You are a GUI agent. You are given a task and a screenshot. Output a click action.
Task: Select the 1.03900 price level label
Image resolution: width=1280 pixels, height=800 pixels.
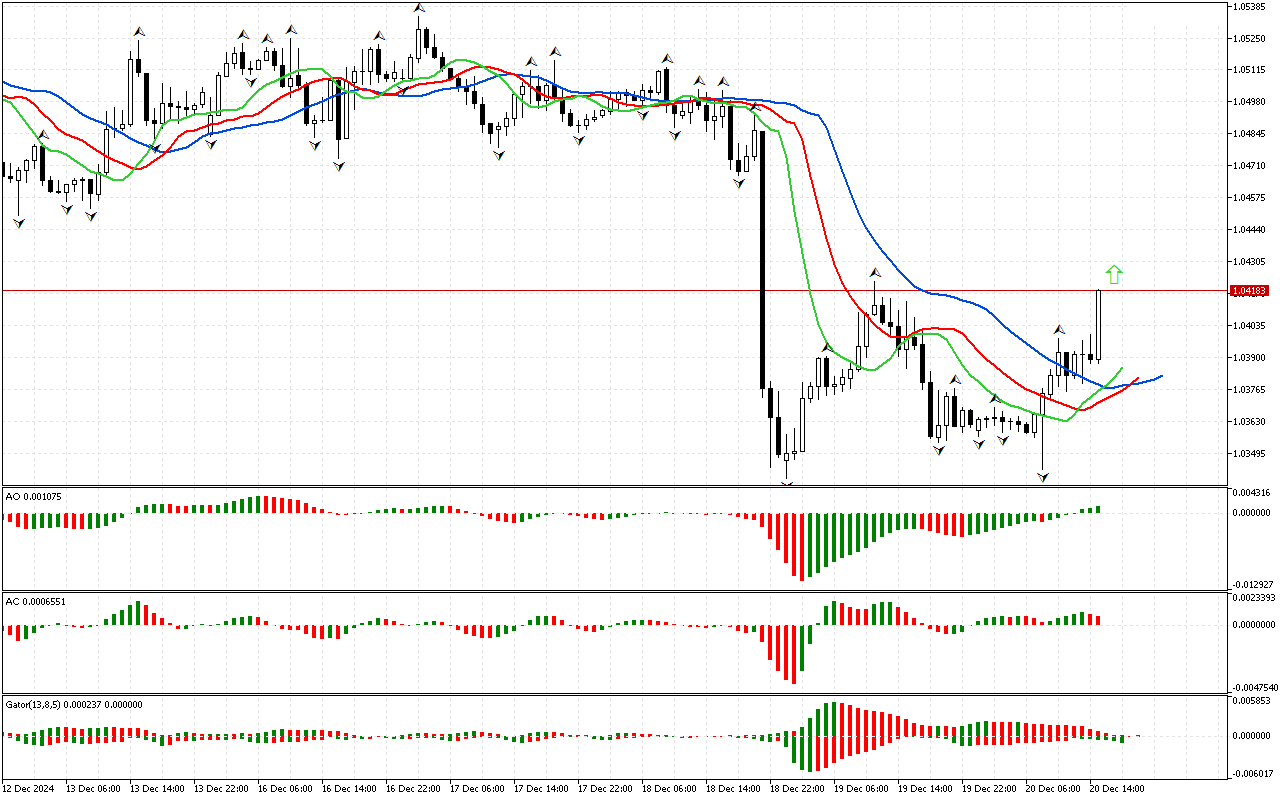click(x=1250, y=358)
